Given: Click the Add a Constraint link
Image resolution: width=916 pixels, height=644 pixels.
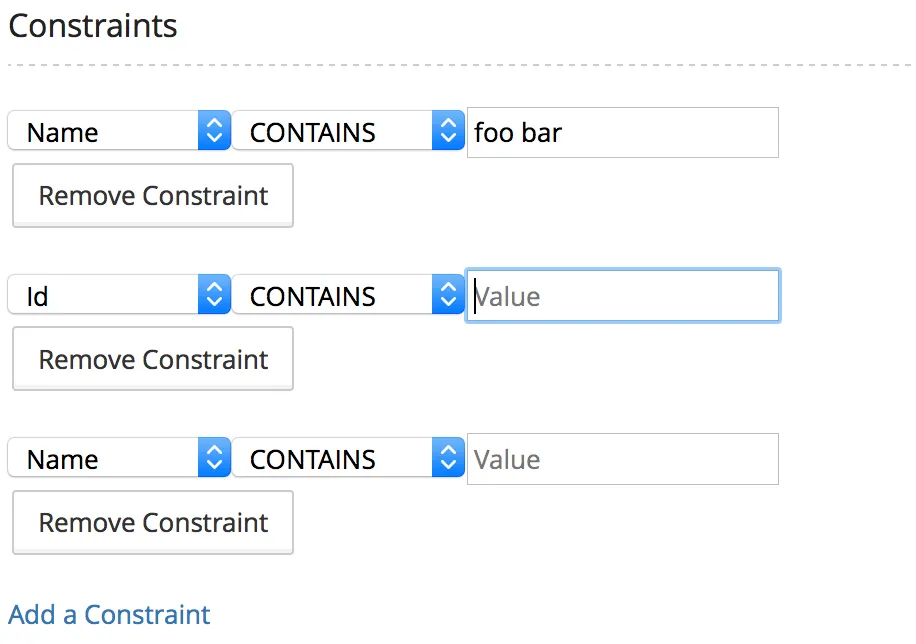Looking at the screenshot, I should point(110,614).
